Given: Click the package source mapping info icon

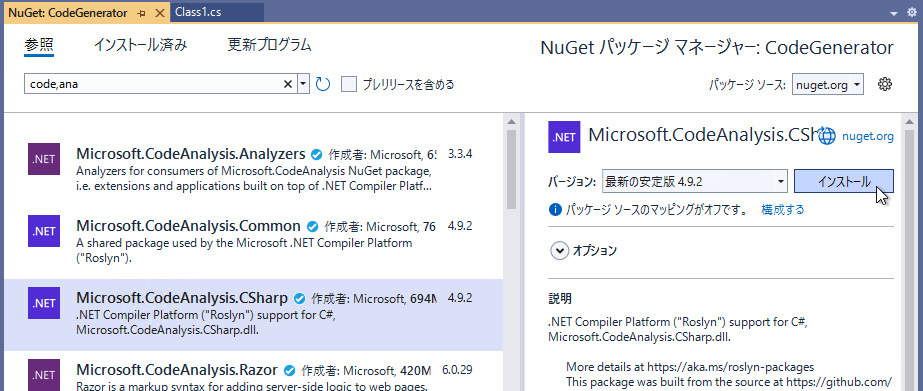Looking at the screenshot, I should pyautogui.click(x=555, y=209).
